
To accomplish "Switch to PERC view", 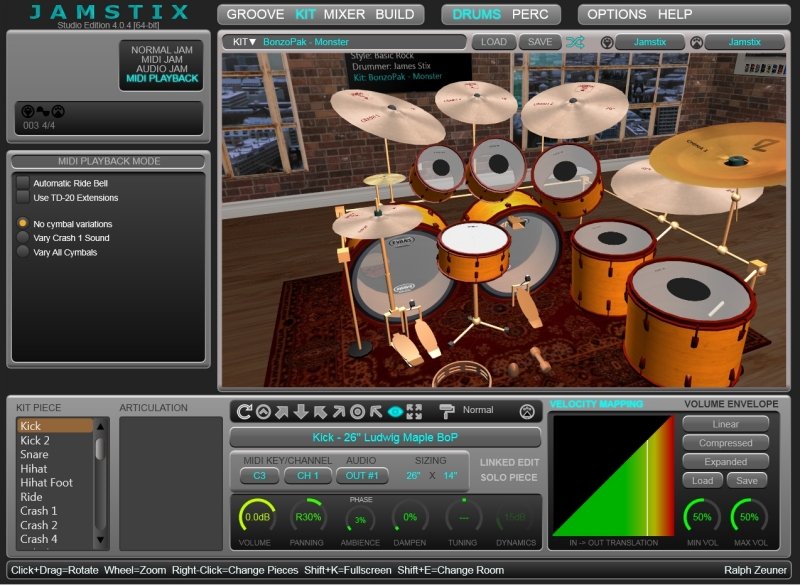I will (530, 14).
